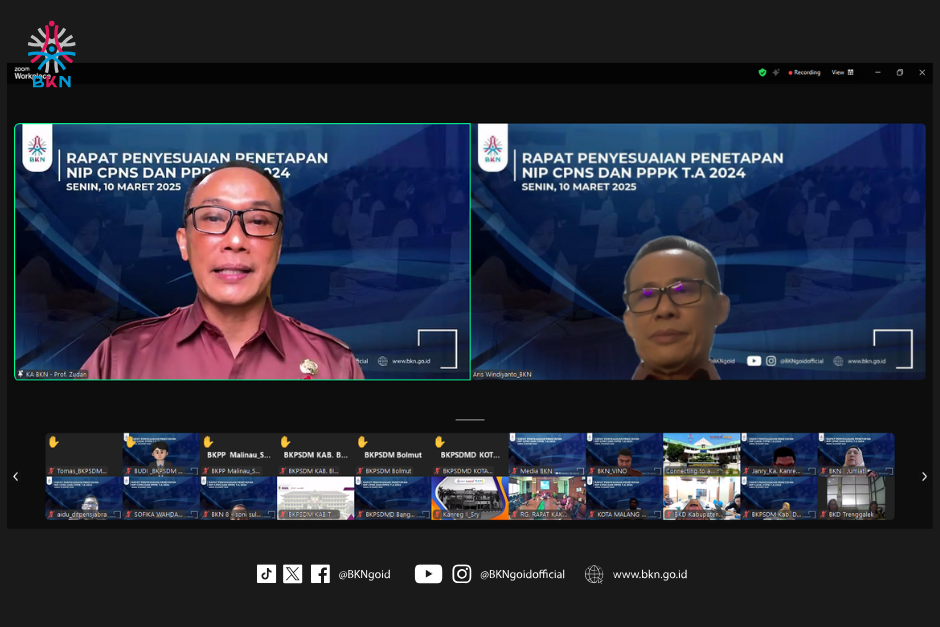Click the X (Twitter) icon in footer
Viewport: 940px width, 627px height.
[x=292, y=574]
